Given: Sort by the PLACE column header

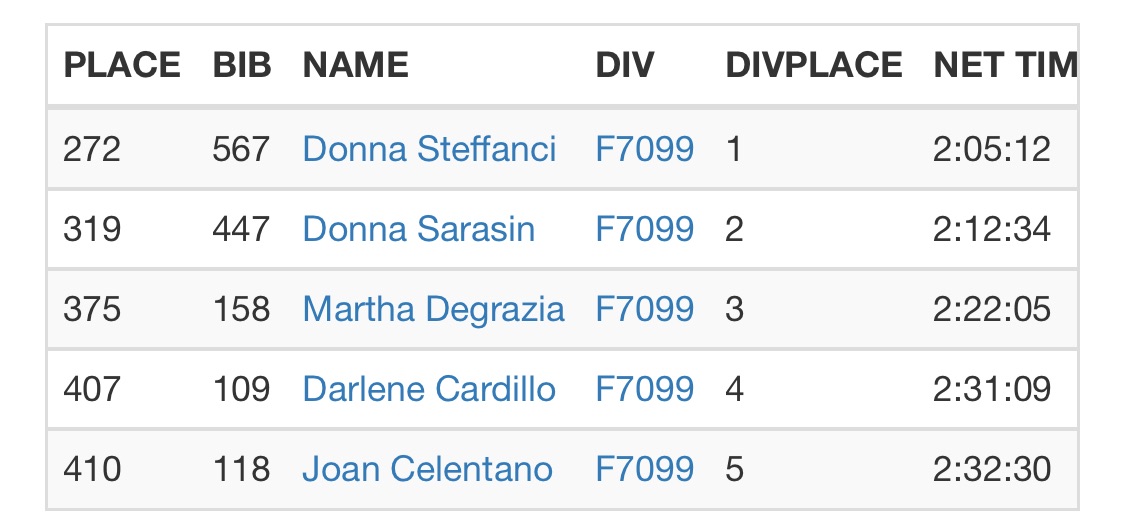Looking at the screenshot, I should [122, 66].
